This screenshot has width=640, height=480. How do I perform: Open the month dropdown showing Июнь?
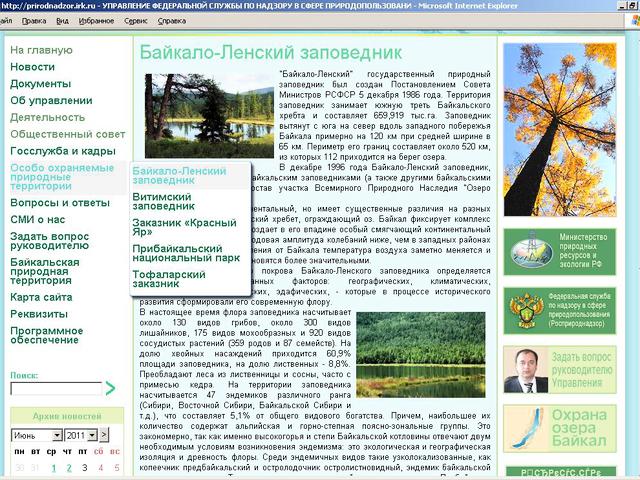click(37, 436)
